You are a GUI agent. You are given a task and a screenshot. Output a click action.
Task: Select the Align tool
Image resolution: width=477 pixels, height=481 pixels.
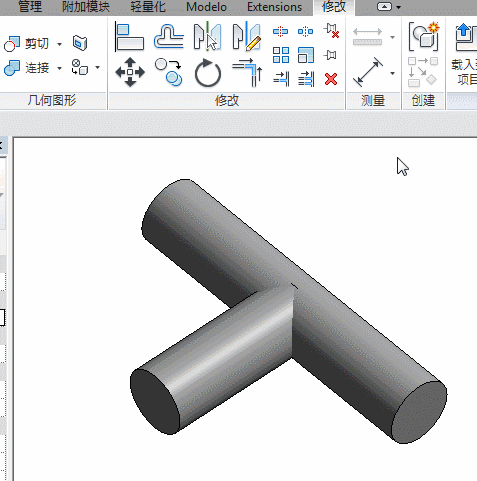point(129,37)
